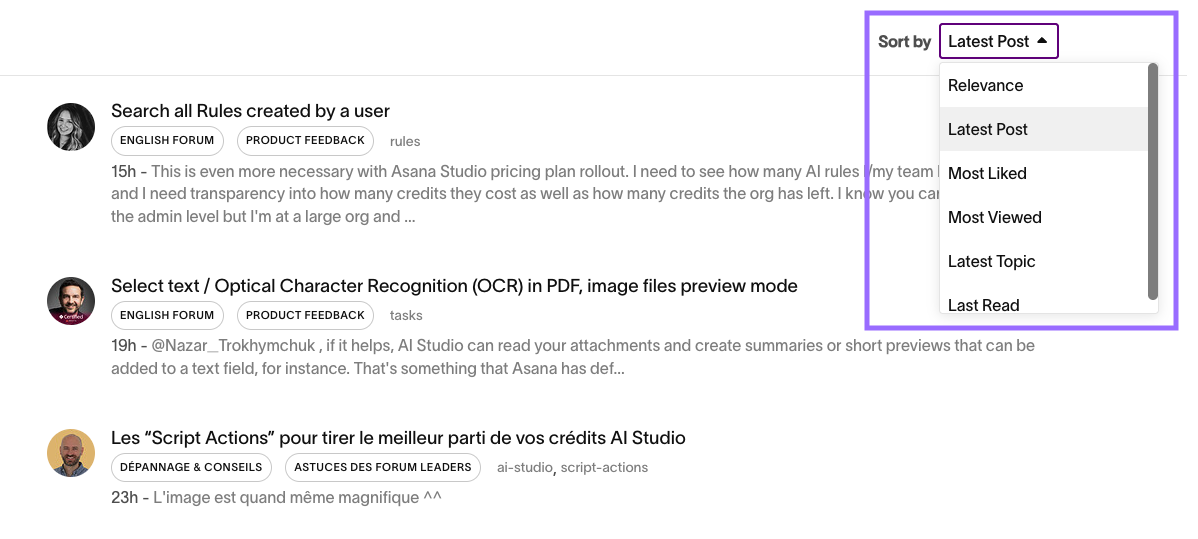The height and width of the screenshot is (539, 1198).
Task: Open topic 'Search all Rules created by a user'
Action: (250, 111)
